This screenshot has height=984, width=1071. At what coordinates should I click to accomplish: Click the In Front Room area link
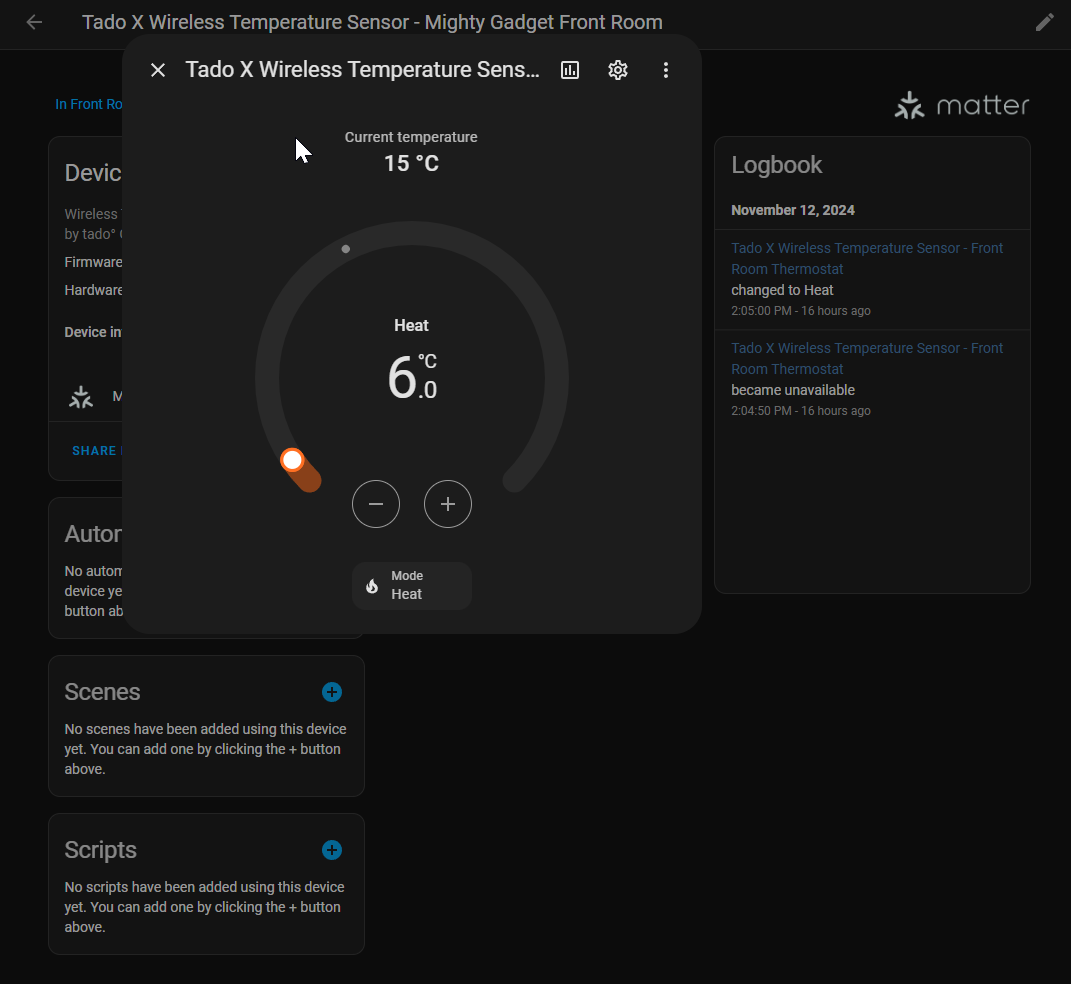click(89, 104)
